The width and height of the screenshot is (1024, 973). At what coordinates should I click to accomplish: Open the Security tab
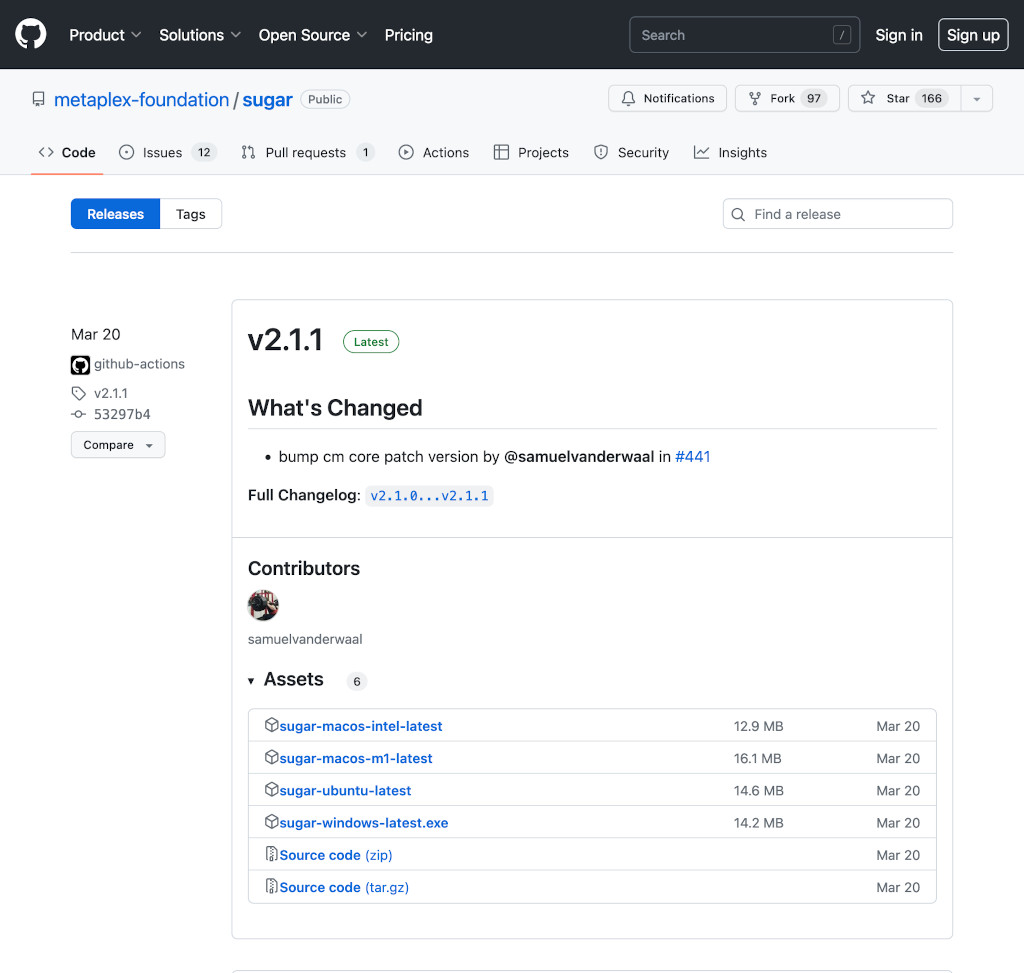[x=632, y=152]
